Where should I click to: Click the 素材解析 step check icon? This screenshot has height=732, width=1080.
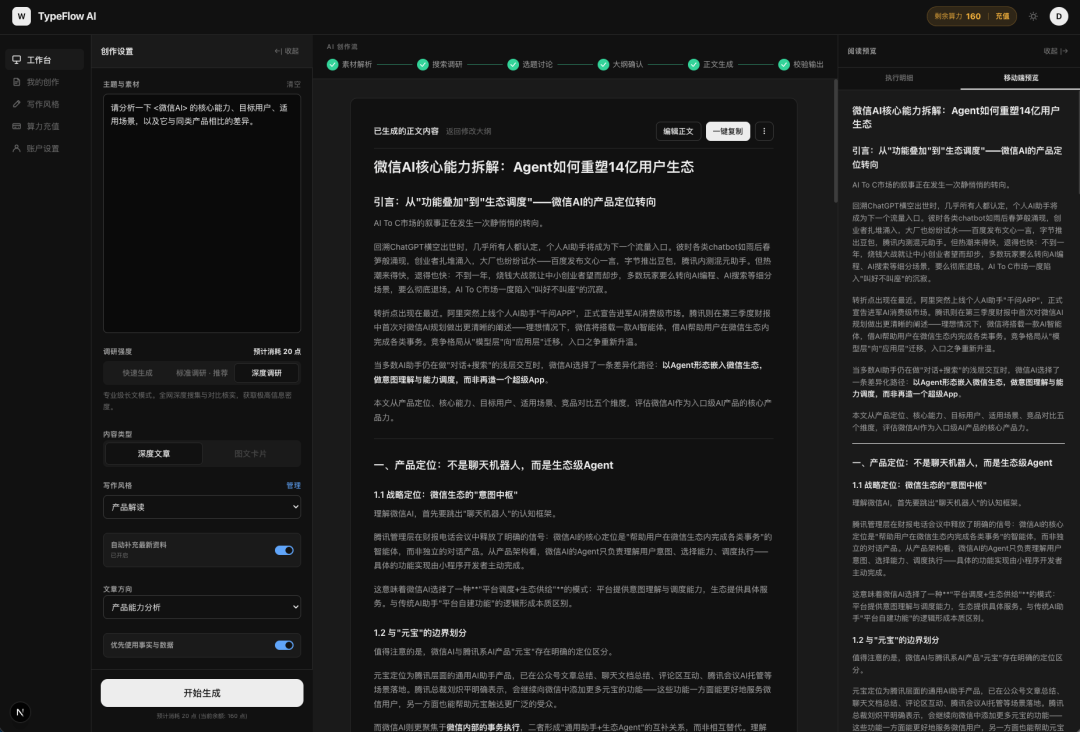(x=333, y=64)
